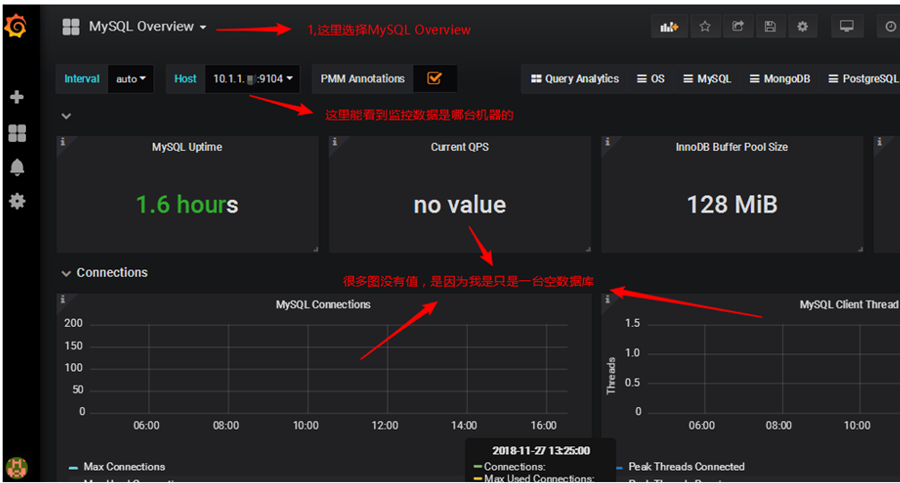Click the user avatar in the sidebar
The image size is (900, 483).
(17, 467)
